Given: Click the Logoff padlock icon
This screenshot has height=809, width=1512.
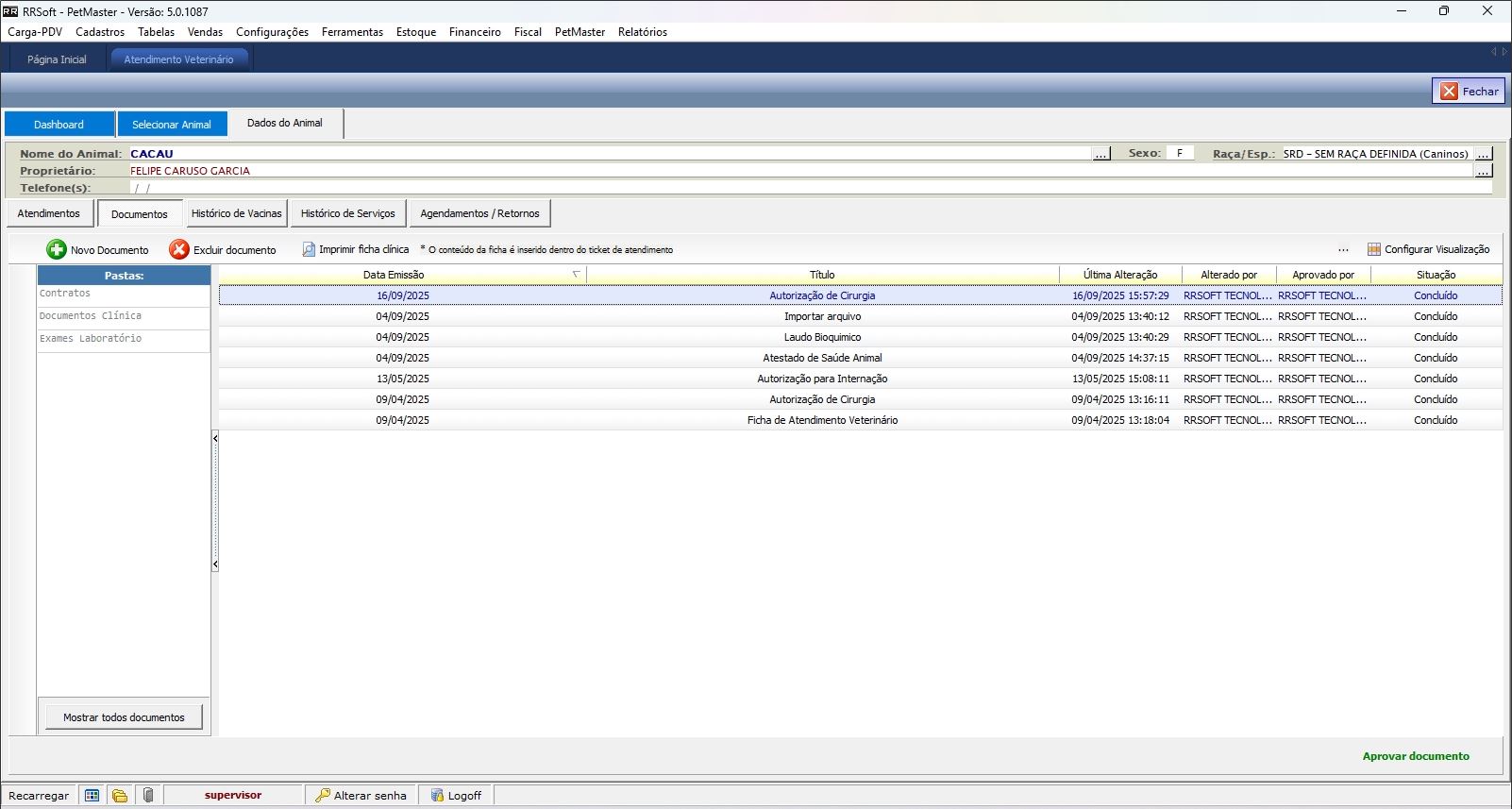Looking at the screenshot, I should tap(437, 795).
